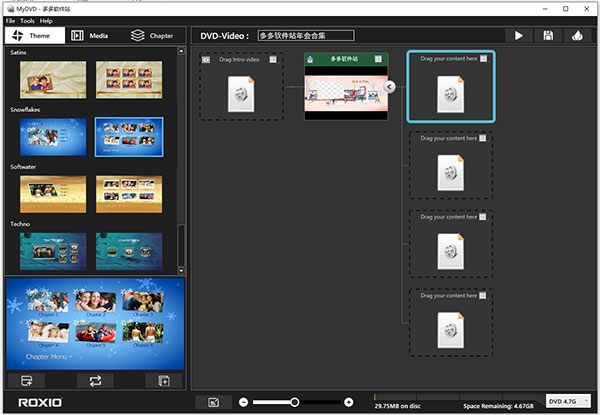Click the Softwater category label
This screenshot has width=600, height=415.
pos(23,167)
